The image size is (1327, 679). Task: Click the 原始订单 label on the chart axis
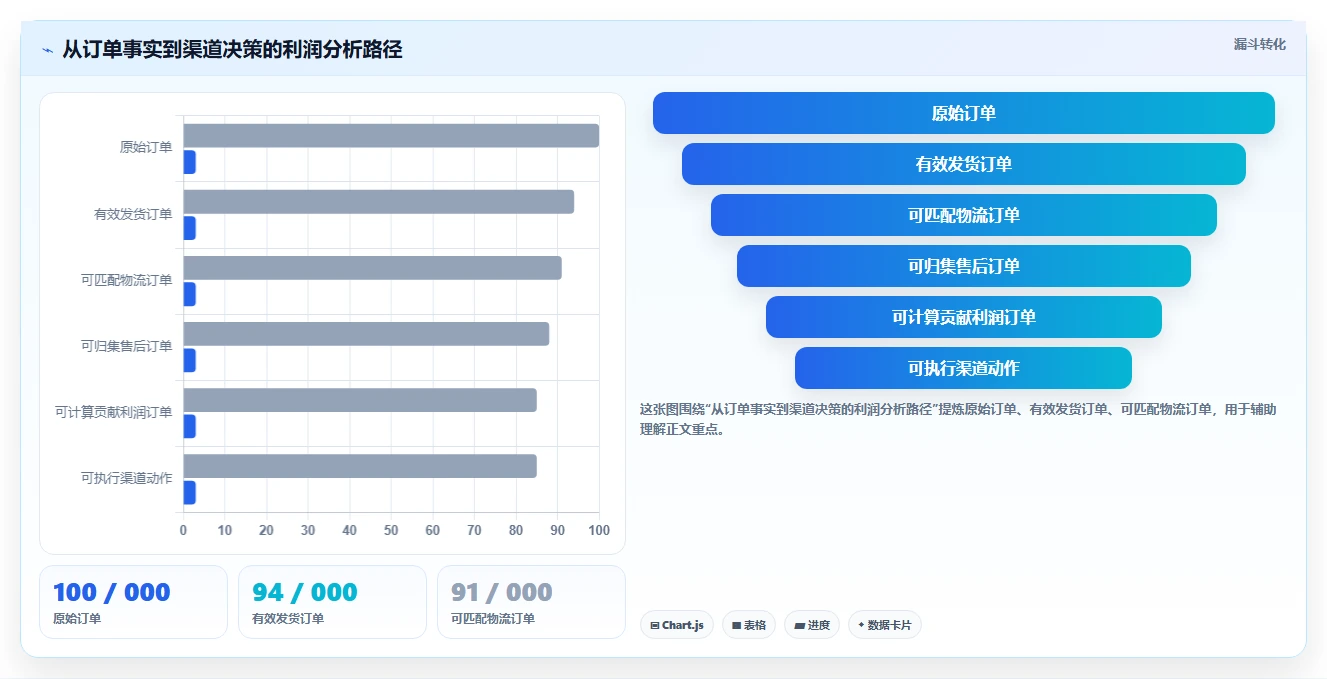point(146,148)
